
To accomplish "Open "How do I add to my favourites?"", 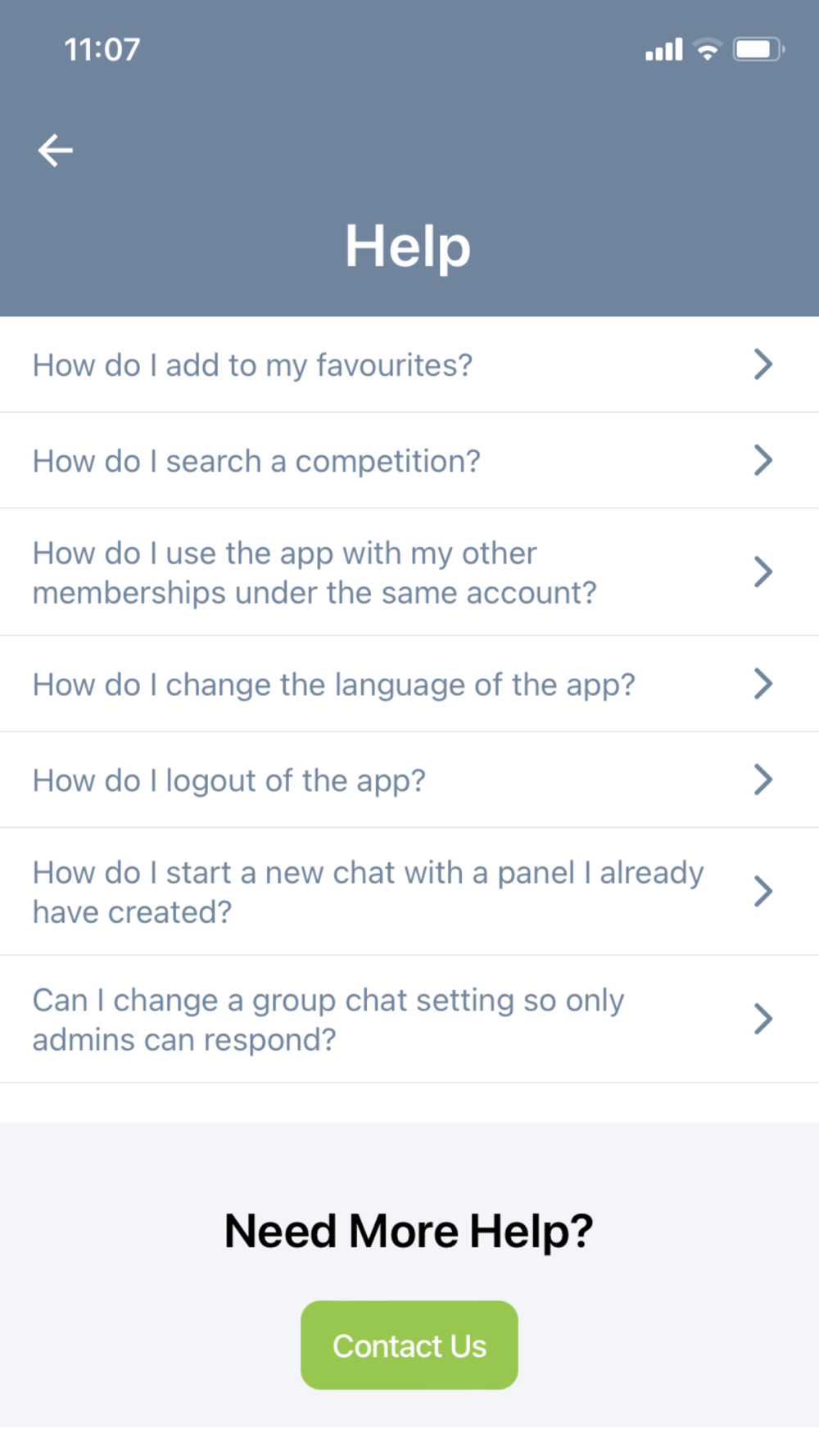I will [x=252, y=365].
